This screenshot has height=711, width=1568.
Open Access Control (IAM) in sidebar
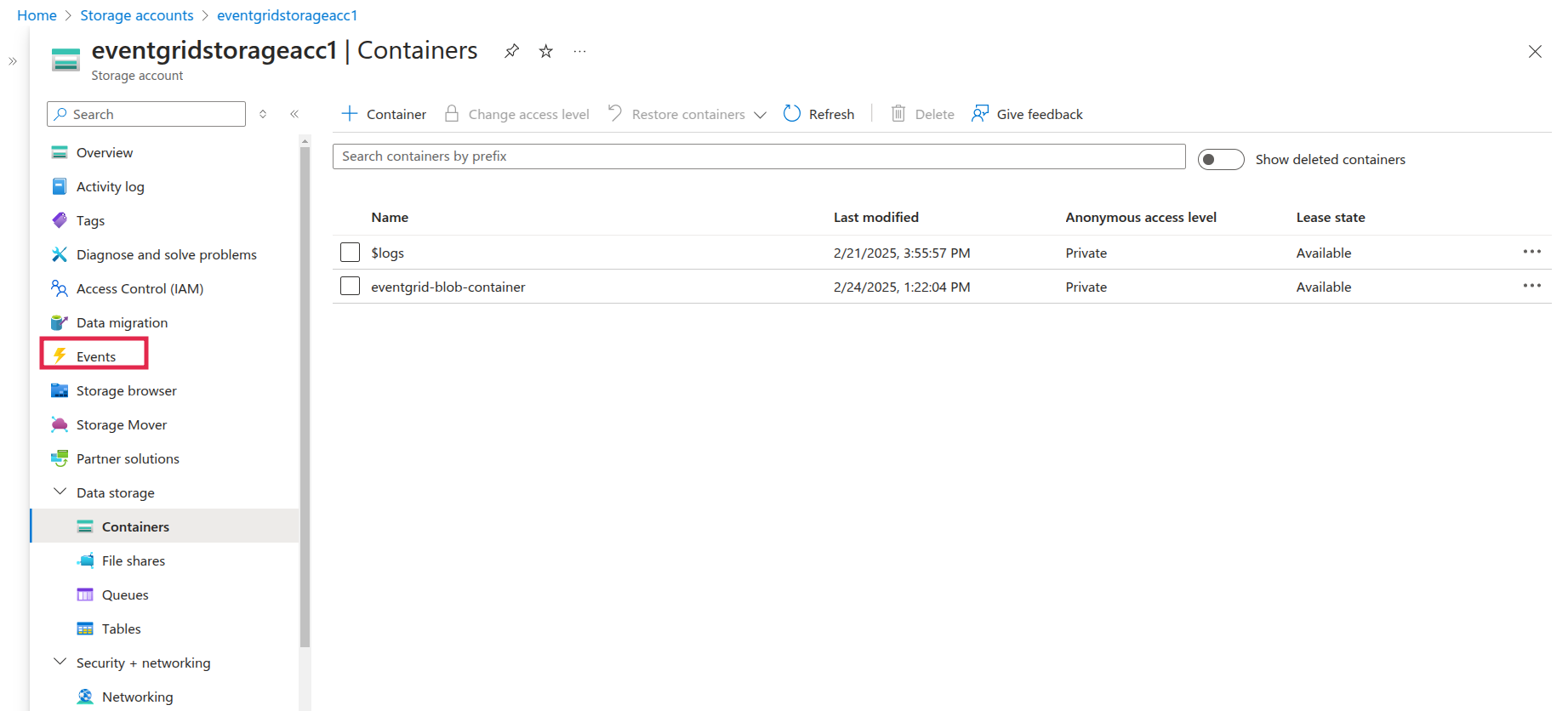pyautogui.click(x=140, y=288)
